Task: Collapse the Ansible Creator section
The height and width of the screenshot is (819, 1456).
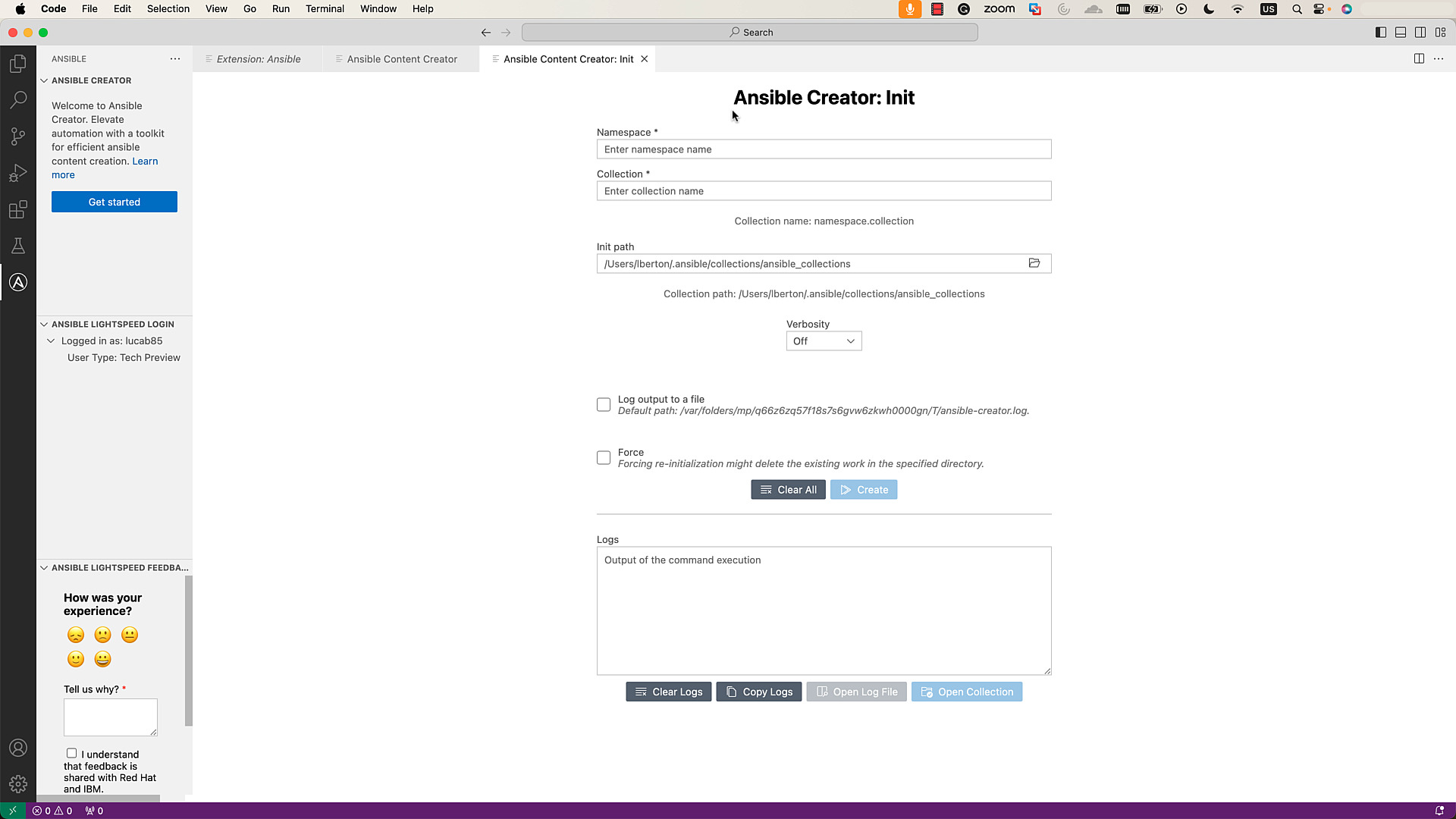Action: pos(43,80)
